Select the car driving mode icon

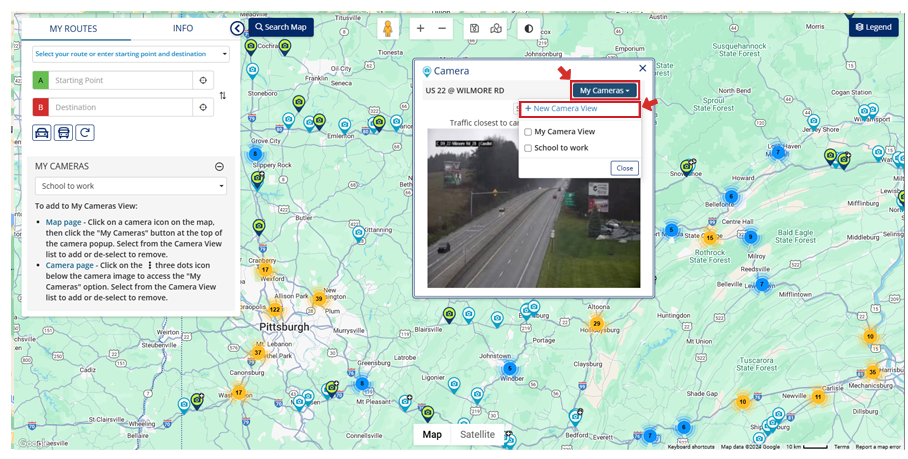(42, 132)
